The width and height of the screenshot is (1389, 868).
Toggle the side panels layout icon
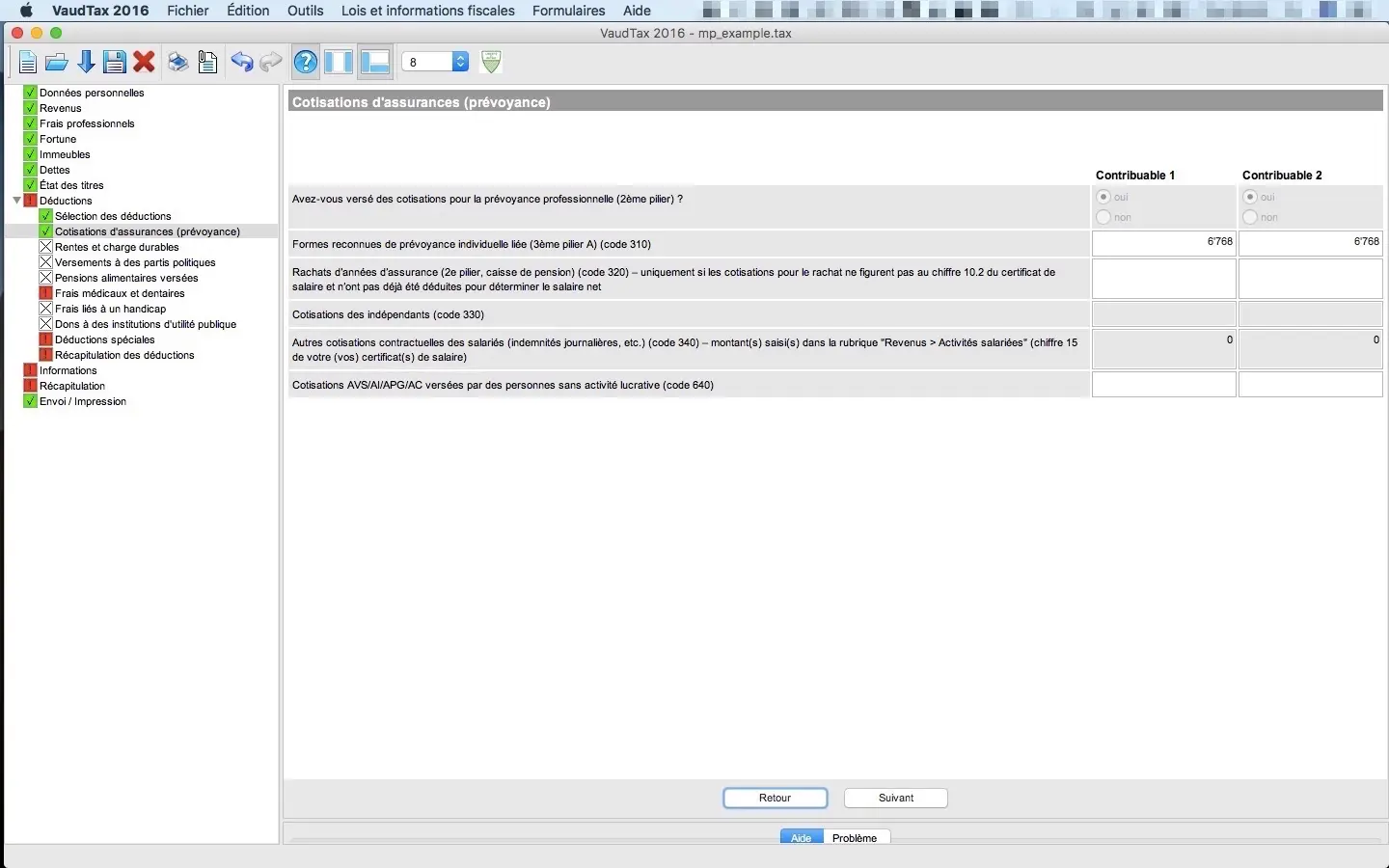tap(339, 63)
